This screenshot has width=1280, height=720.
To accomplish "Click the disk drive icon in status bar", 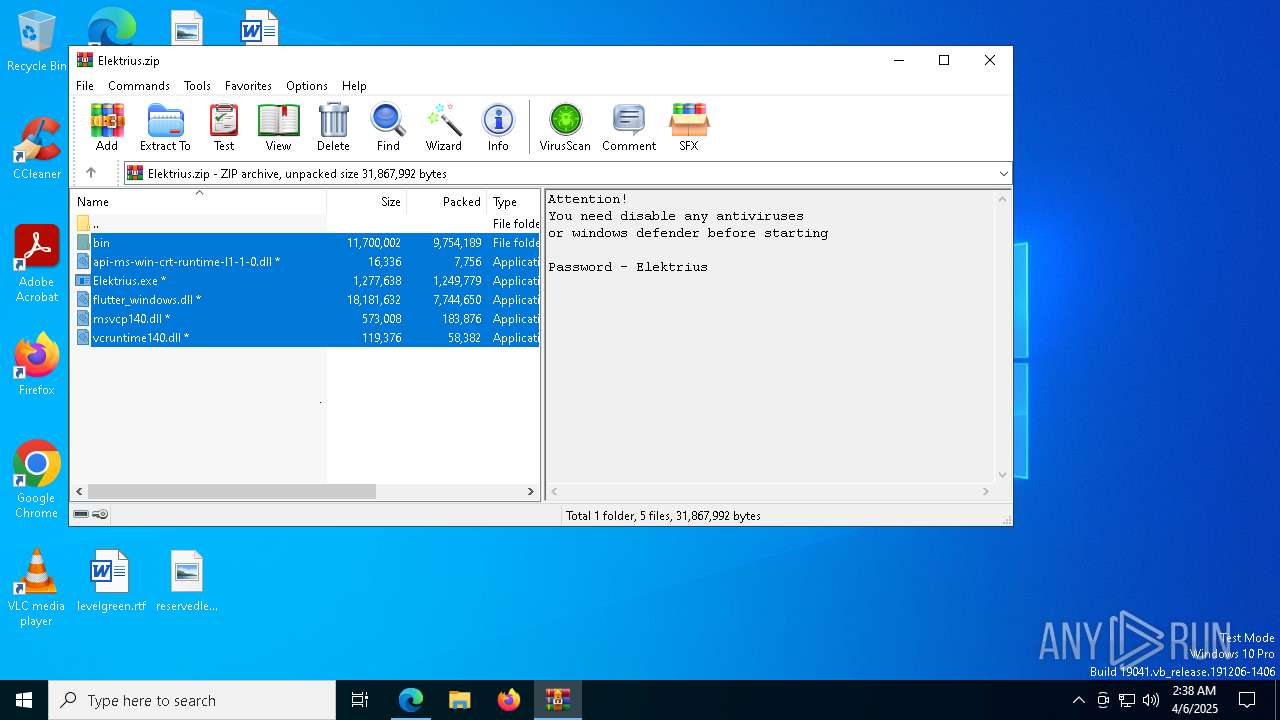I will pos(81,514).
